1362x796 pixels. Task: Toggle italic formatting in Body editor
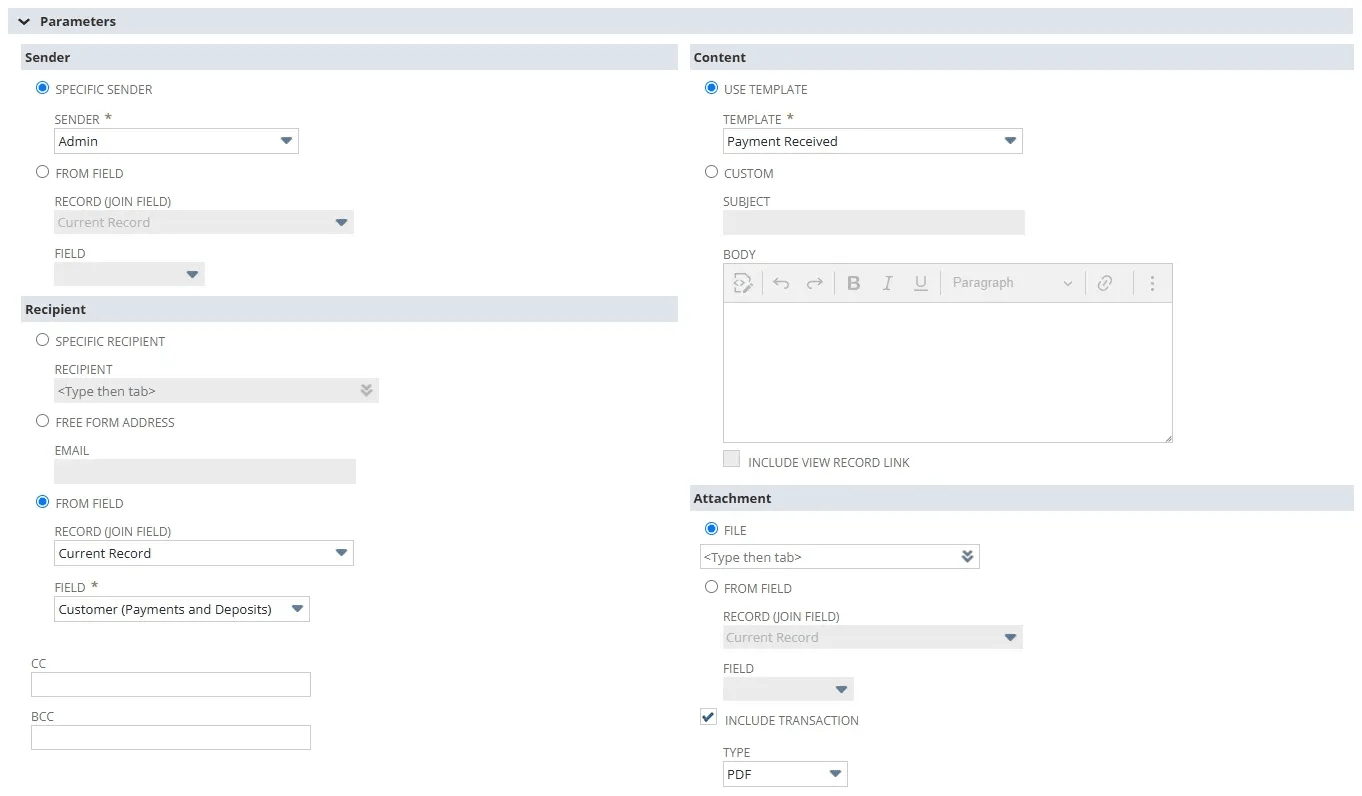coord(887,283)
